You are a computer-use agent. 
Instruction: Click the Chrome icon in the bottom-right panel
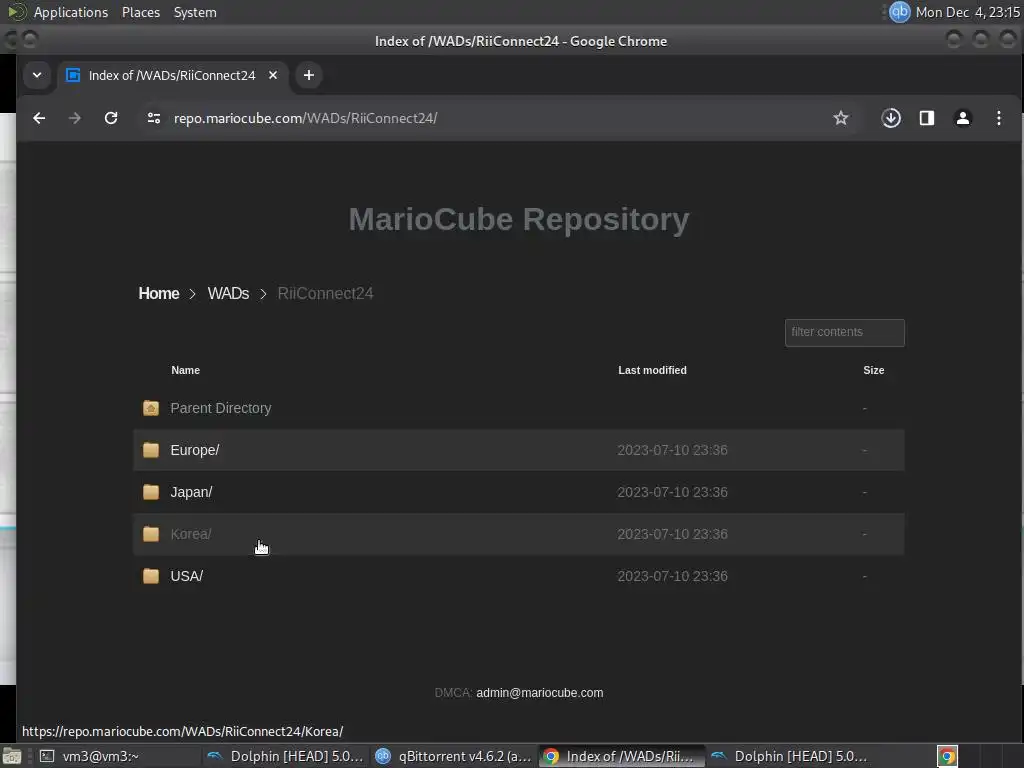point(948,756)
